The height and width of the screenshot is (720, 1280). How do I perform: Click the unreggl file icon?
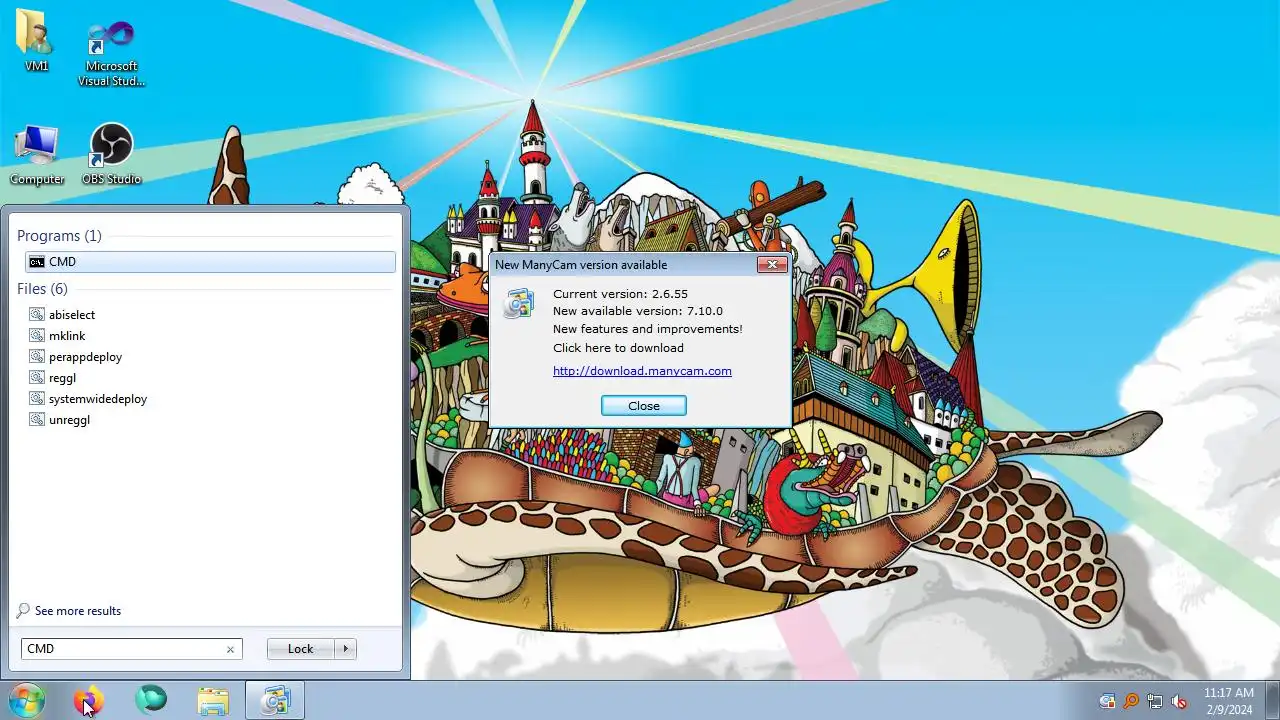(x=37, y=420)
